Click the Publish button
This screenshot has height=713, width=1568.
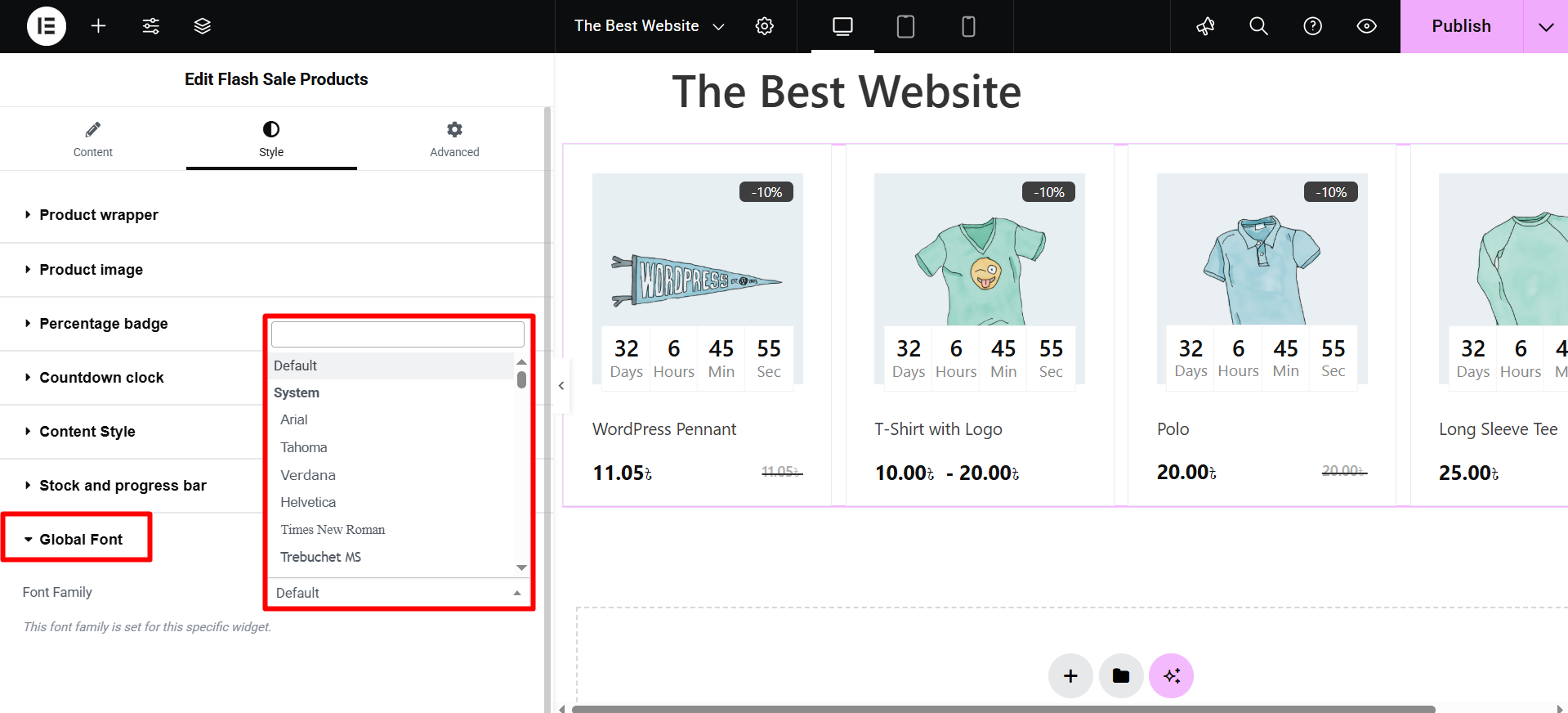click(x=1461, y=26)
